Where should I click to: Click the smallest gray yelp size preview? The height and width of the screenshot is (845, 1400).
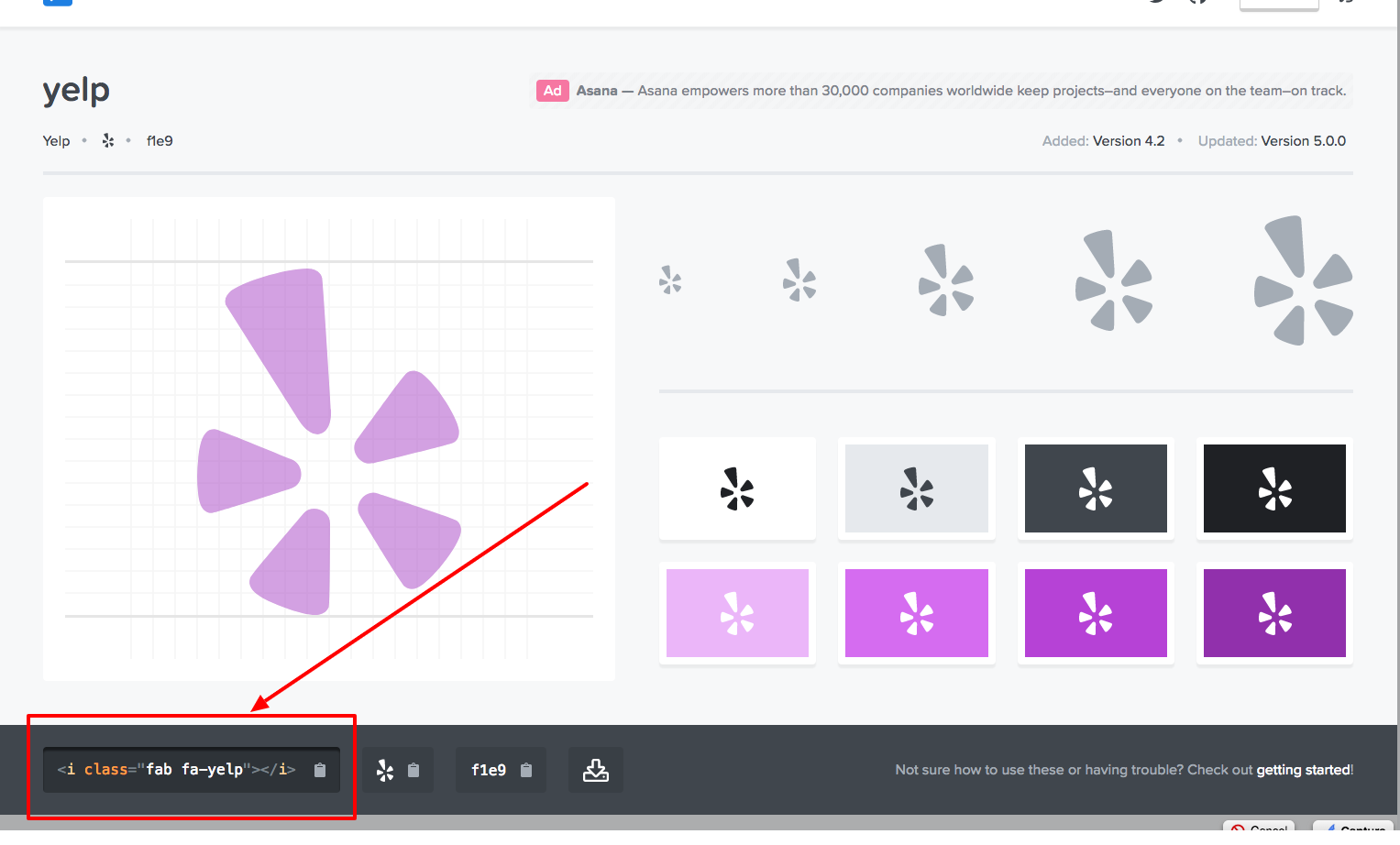point(670,280)
